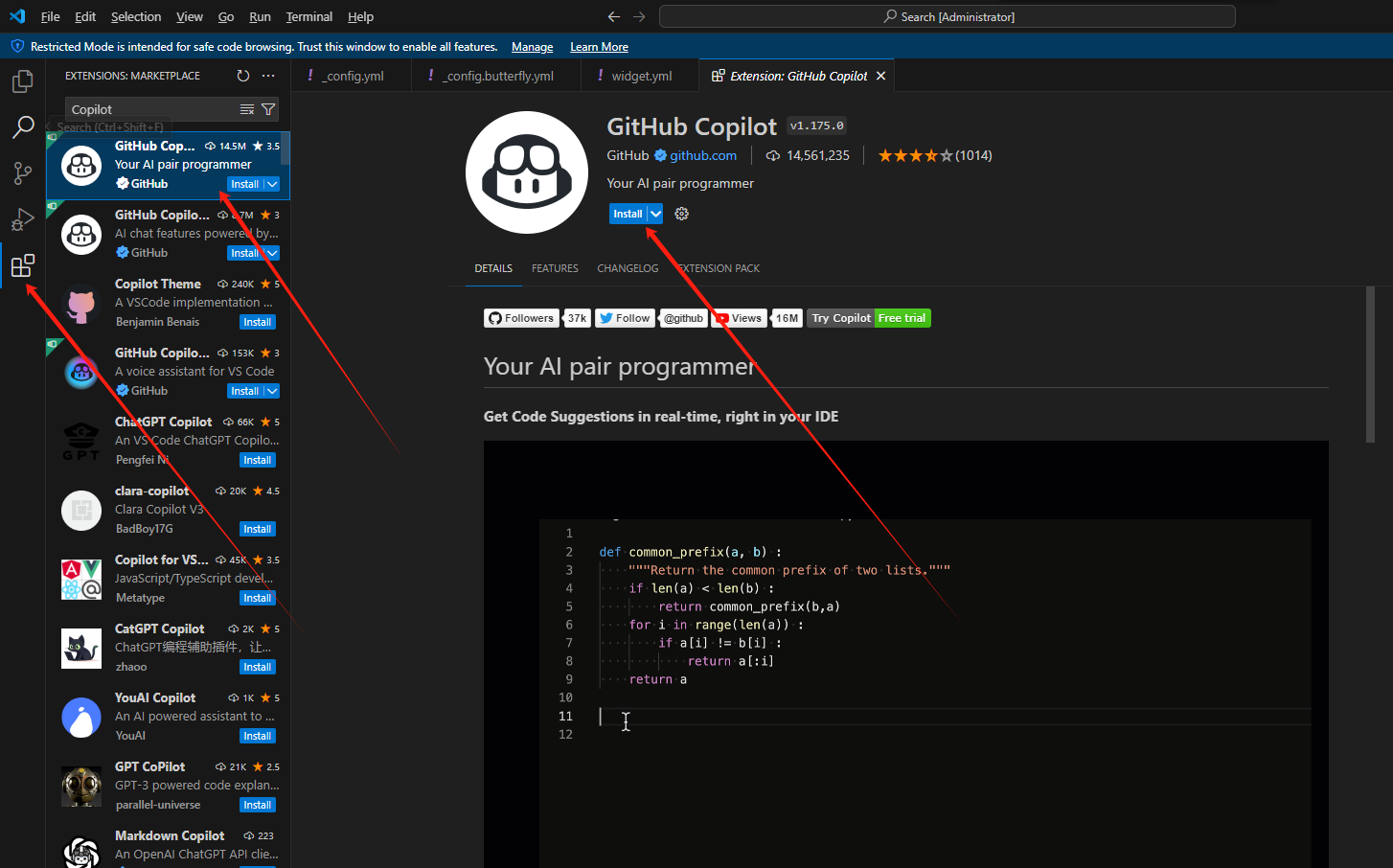
Task: Open the Search view in activity bar
Action: 22,127
